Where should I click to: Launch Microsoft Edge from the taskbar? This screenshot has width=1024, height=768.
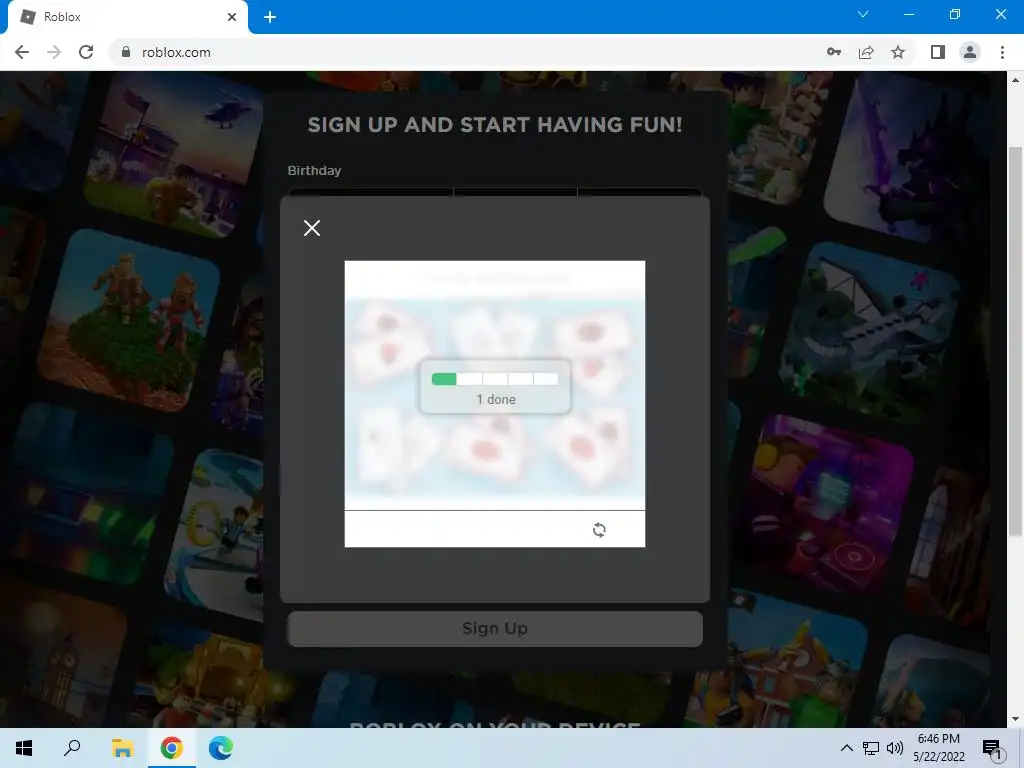click(221, 748)
